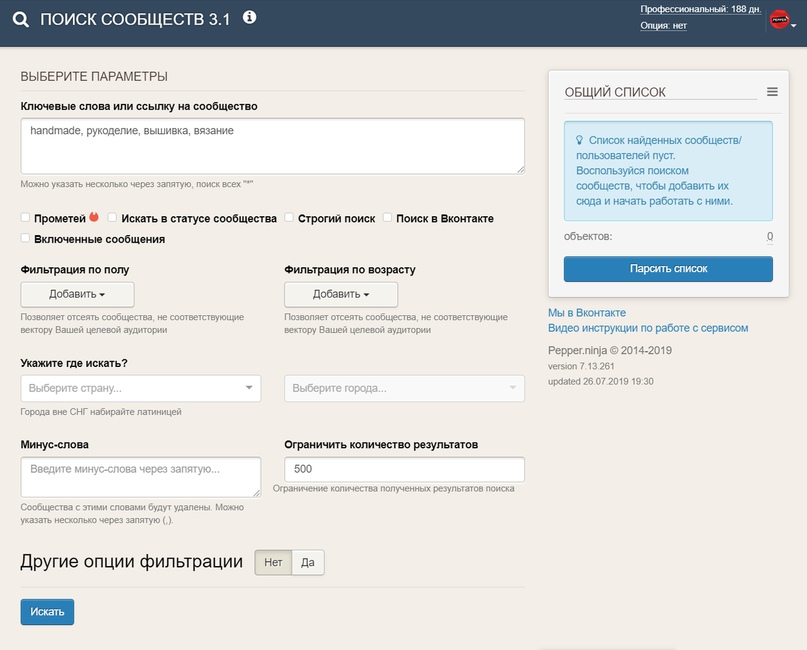Click the Парсить список button
This screenshot has width=807, height=650.
point(668,269)
